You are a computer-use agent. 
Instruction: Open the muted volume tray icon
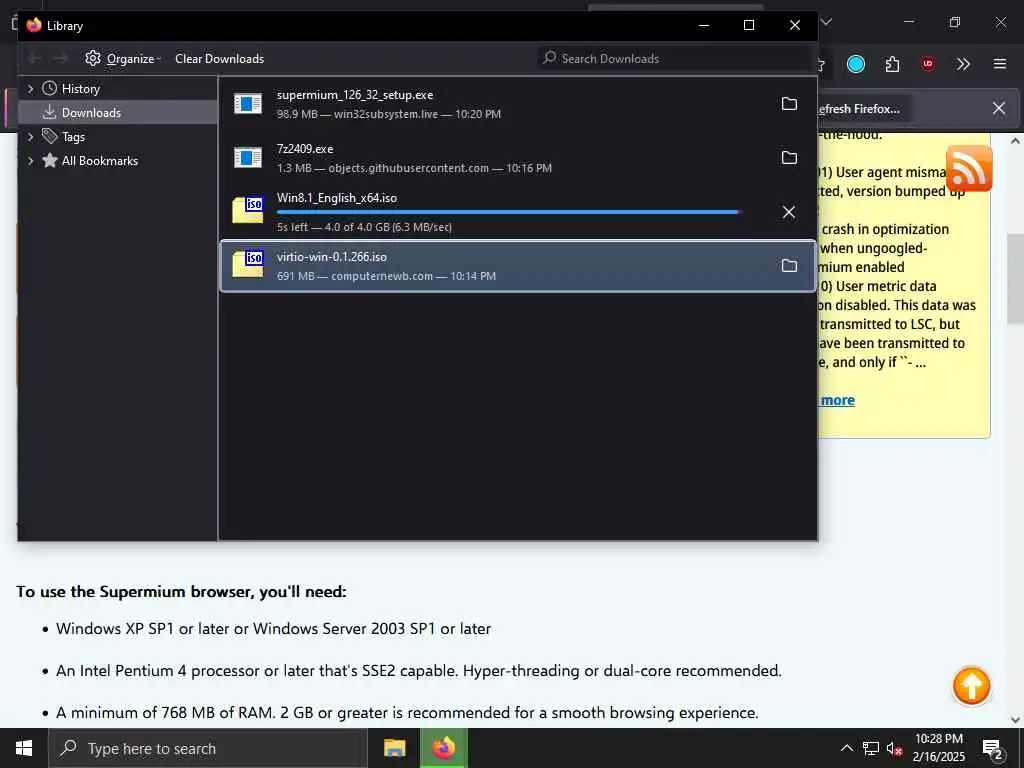click(894, 749)
